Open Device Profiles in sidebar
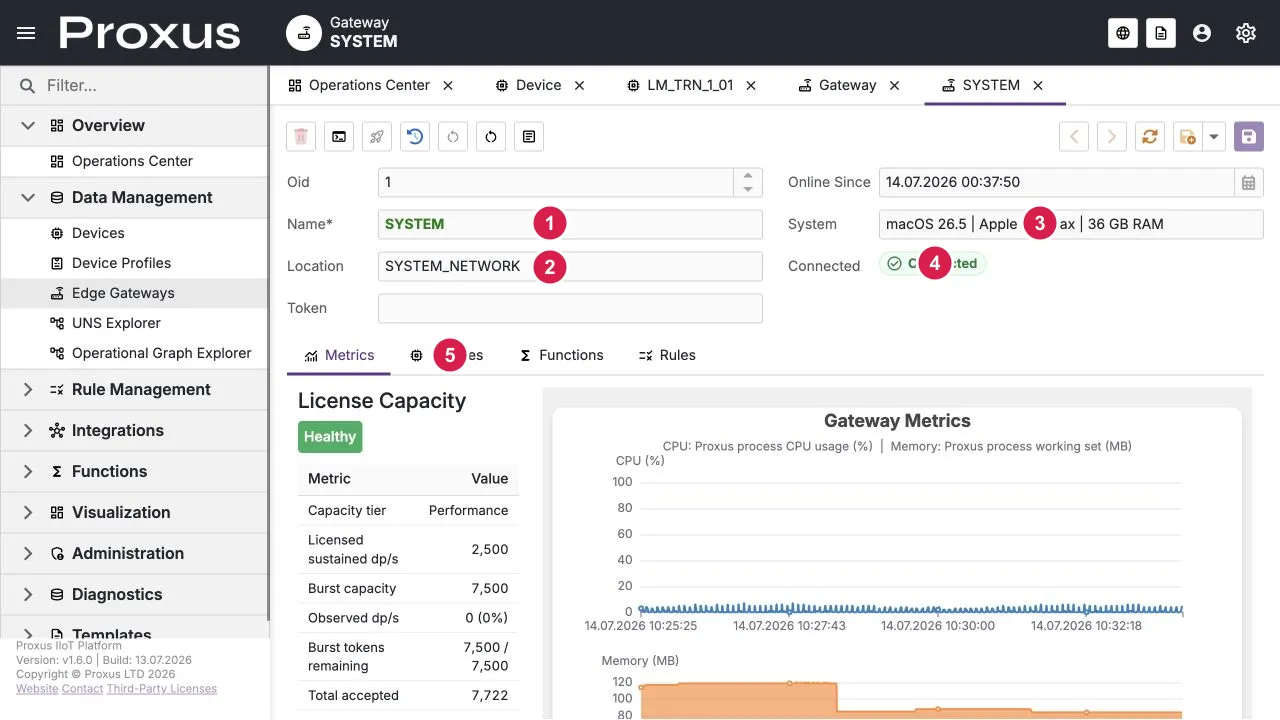1280x720 pixels. pyautogui.click(x=134, y=264)
